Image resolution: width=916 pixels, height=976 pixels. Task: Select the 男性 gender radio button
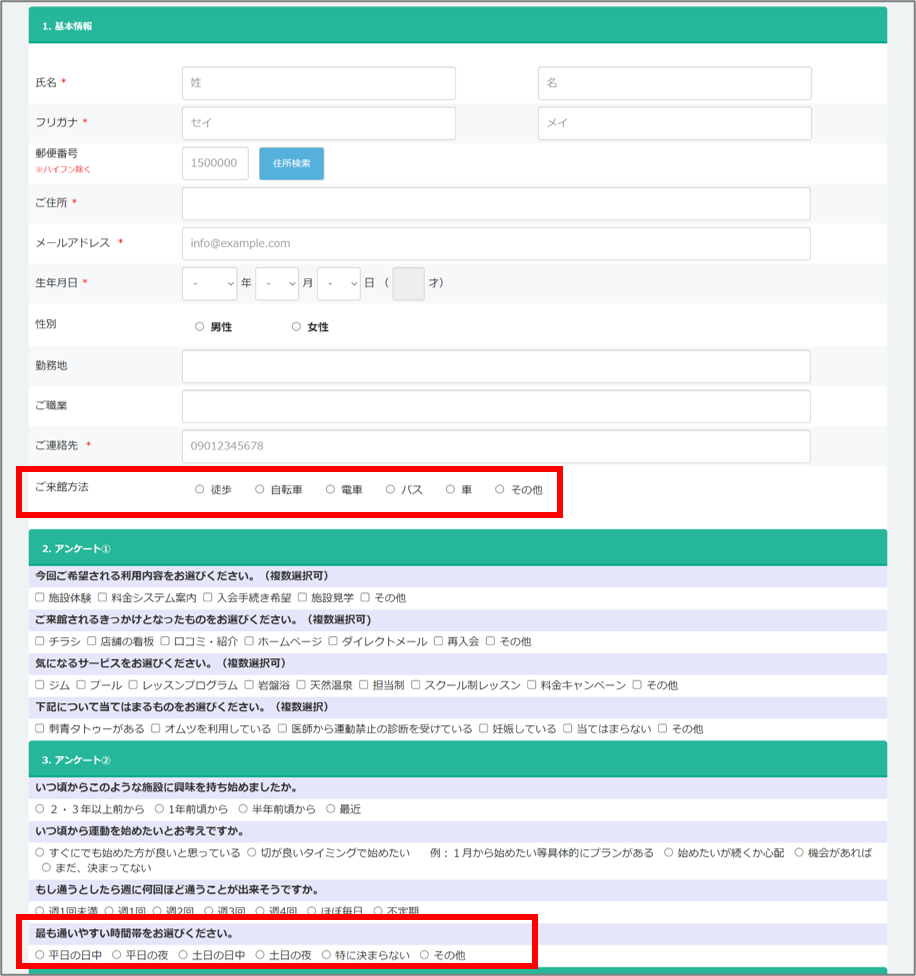point(200,327)
